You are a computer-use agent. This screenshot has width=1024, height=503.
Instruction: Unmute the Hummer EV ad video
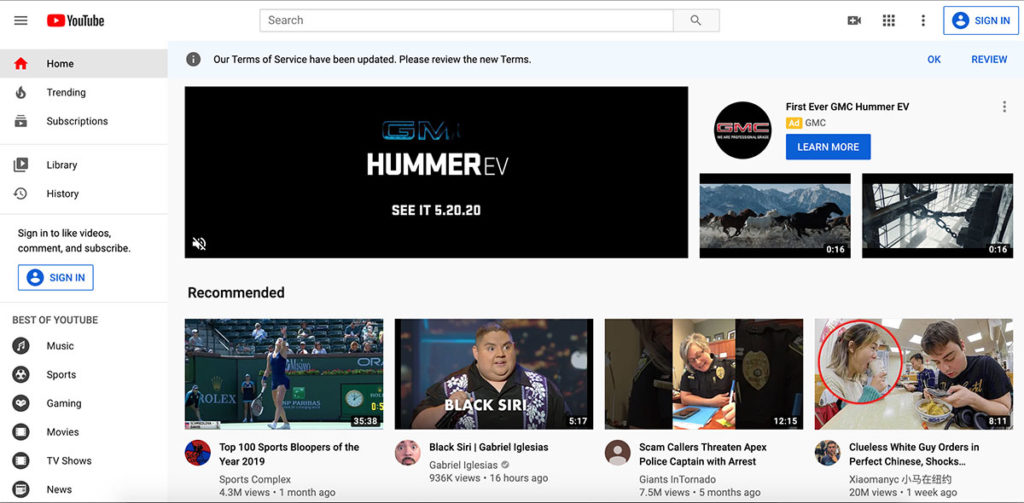coord(199,244)
